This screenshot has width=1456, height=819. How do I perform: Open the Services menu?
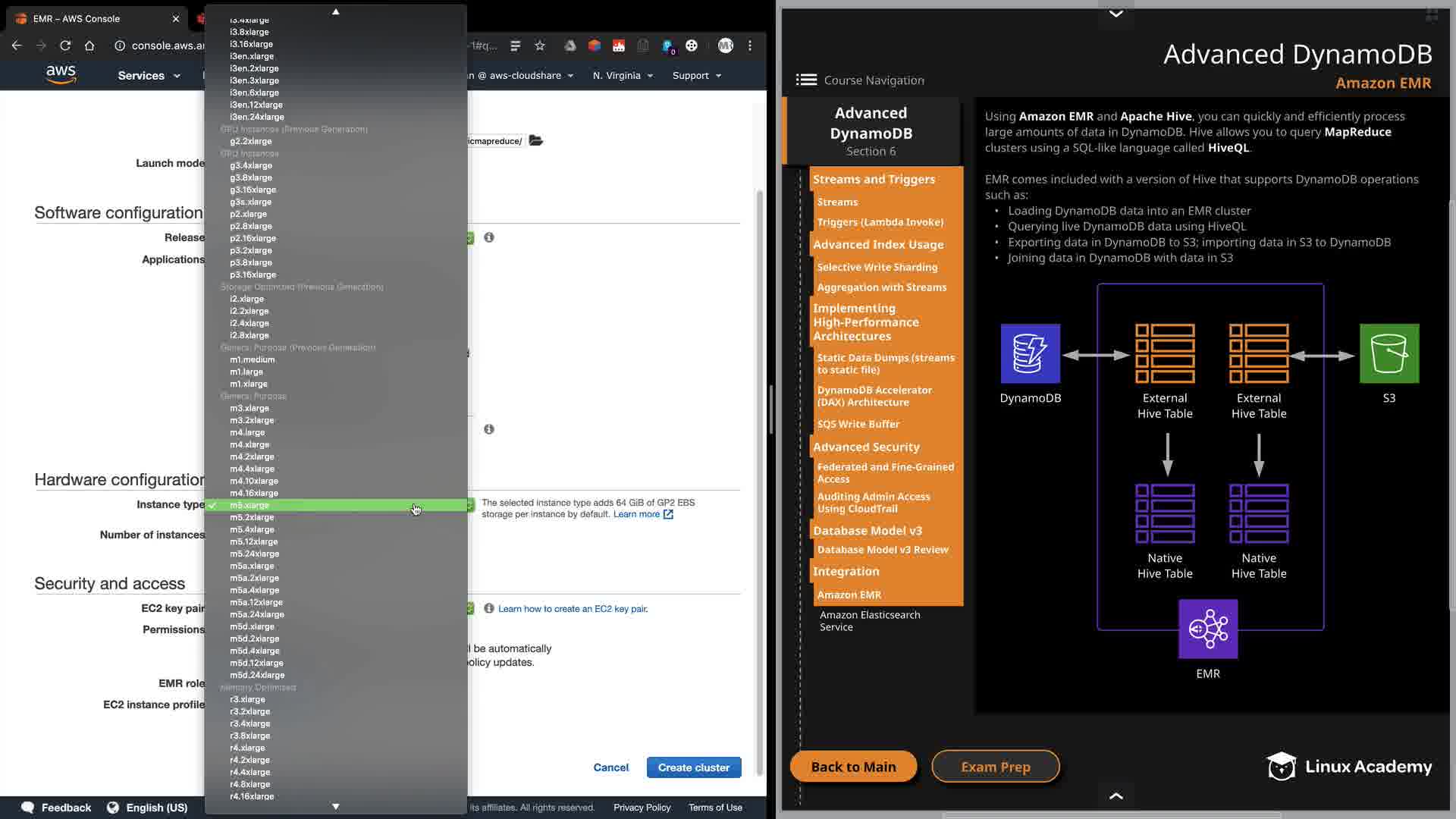(149, 75)
